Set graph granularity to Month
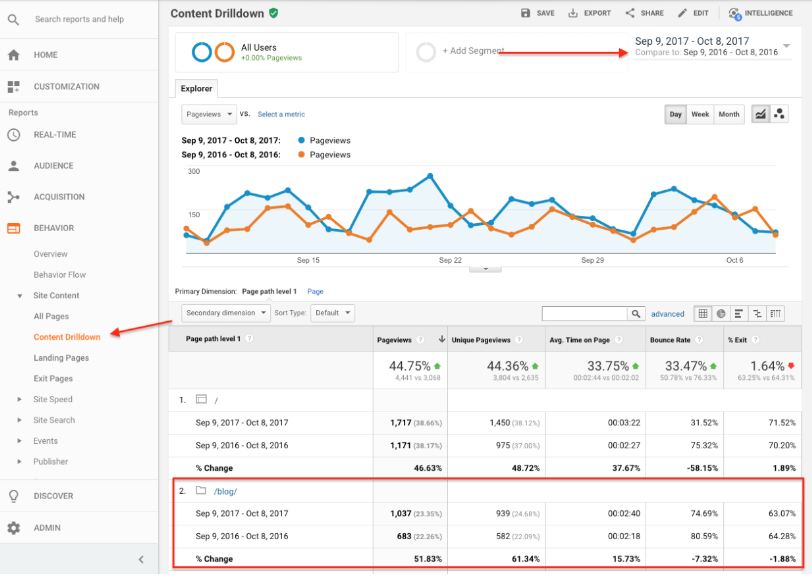The height and width of the screenshot is (577, 812). click(729, 114)
